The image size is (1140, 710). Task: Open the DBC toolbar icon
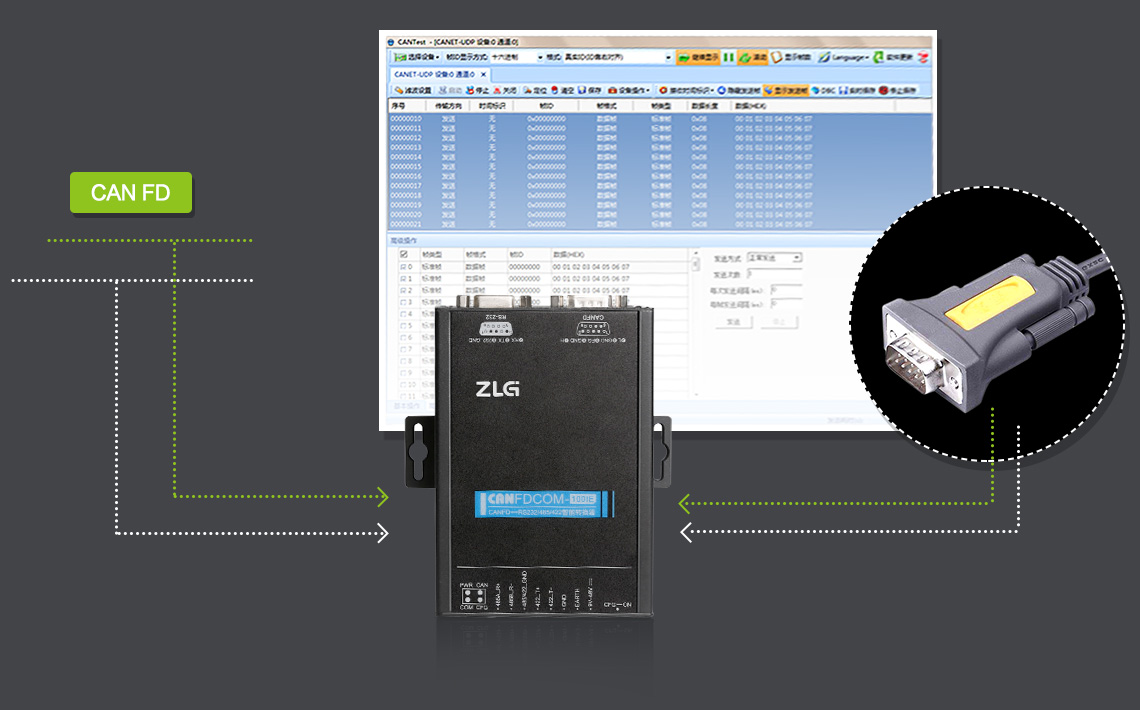click(822, 90)
